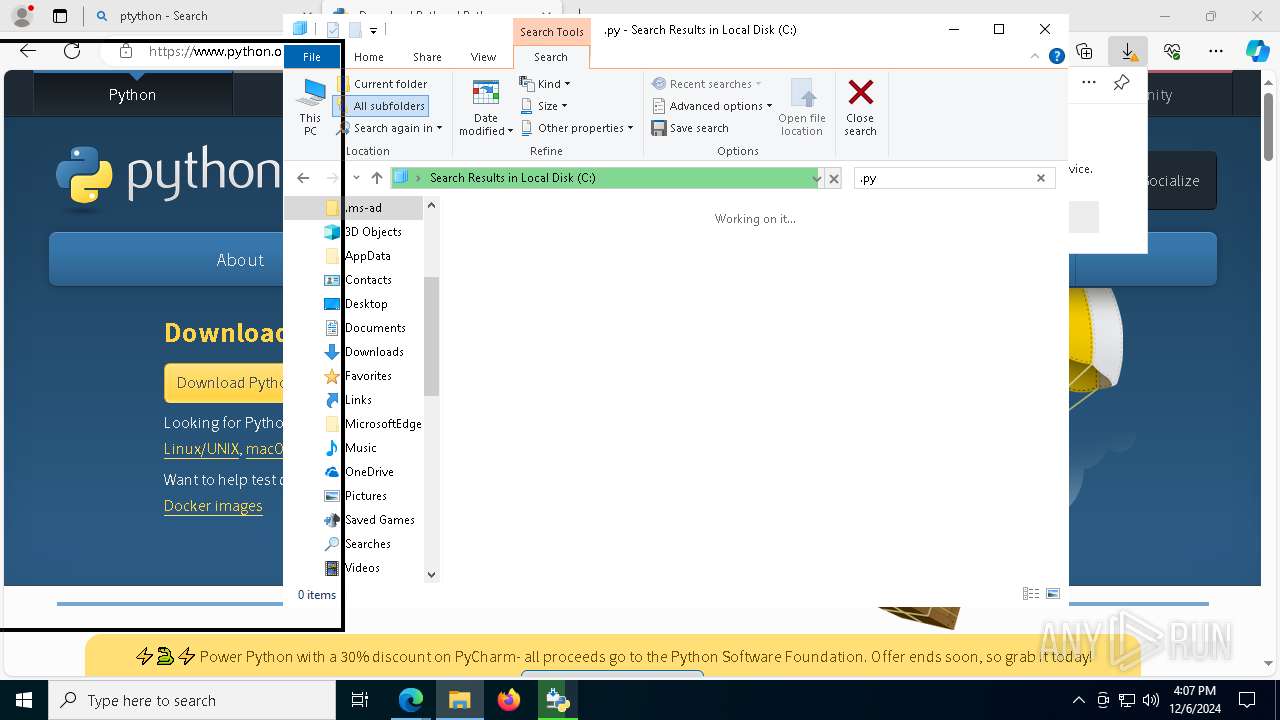Switch to the View ribbon tab
This screenshot has width=1280, height=720.
pos(483,57)
